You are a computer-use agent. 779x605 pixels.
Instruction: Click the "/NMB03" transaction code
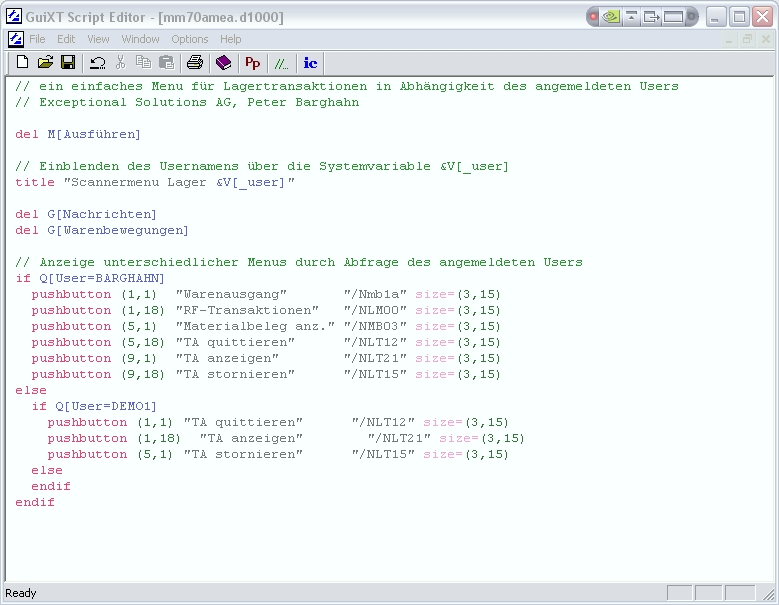tap(375, 326)
